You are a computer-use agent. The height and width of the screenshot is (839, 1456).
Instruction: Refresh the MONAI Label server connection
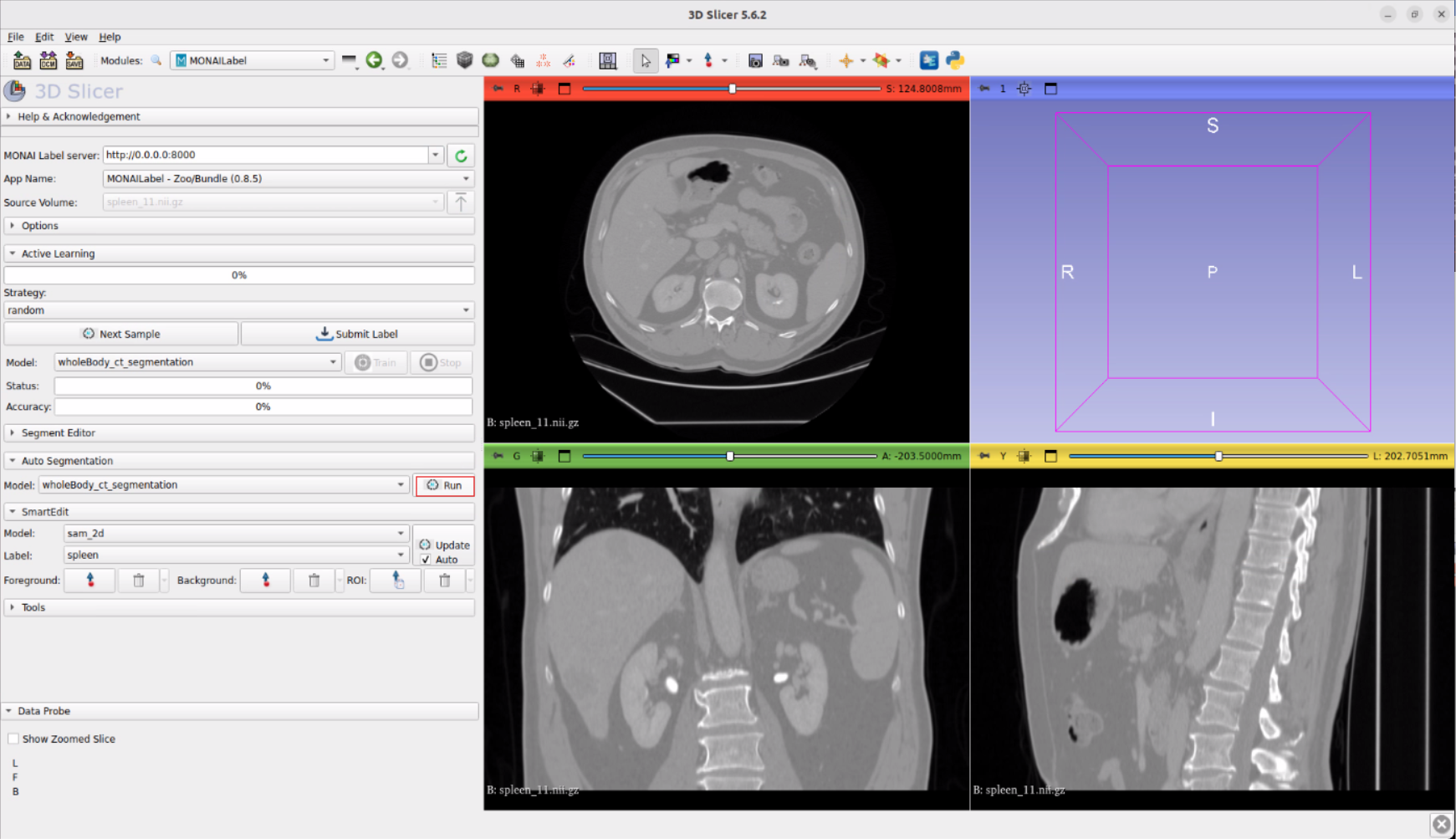coord(461,156)
